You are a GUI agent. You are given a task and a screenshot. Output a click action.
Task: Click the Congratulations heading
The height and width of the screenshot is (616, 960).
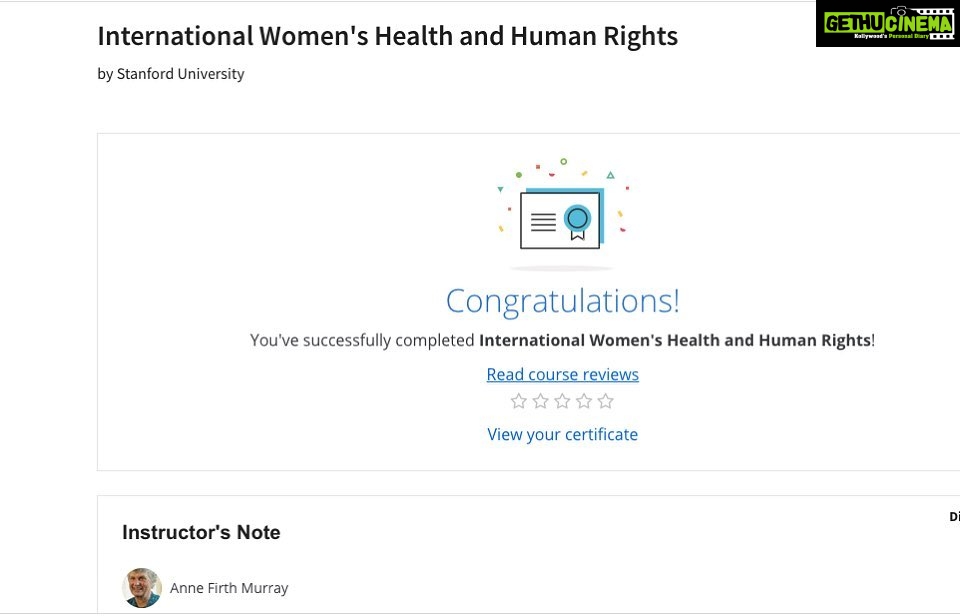tap(562, 301)
